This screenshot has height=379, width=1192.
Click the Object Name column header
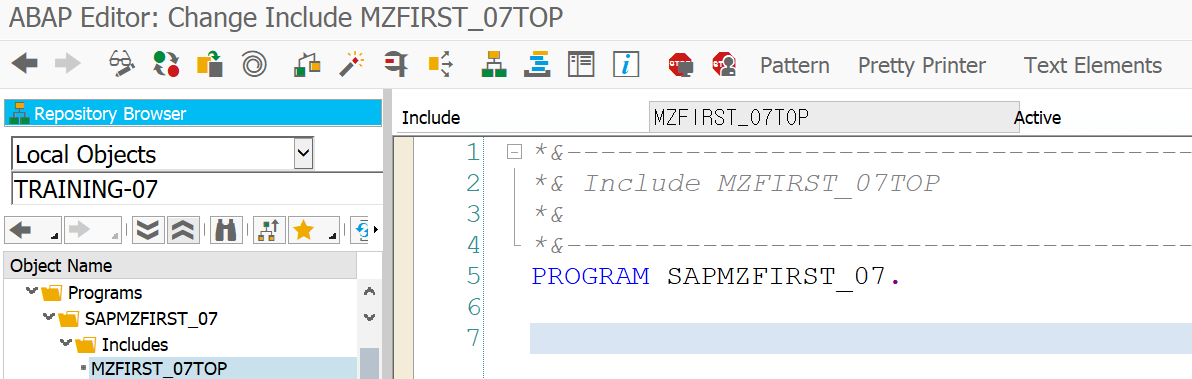tap(181, 266)
